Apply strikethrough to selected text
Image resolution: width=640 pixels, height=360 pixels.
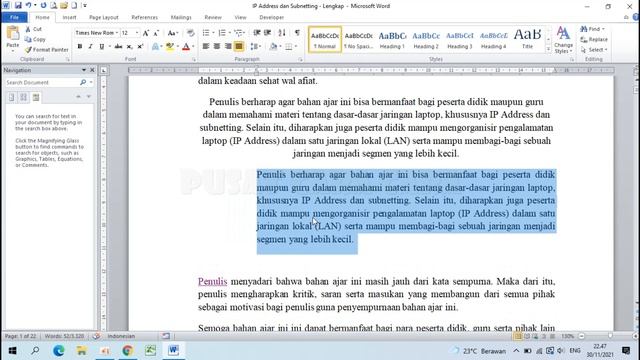(118, 47)
